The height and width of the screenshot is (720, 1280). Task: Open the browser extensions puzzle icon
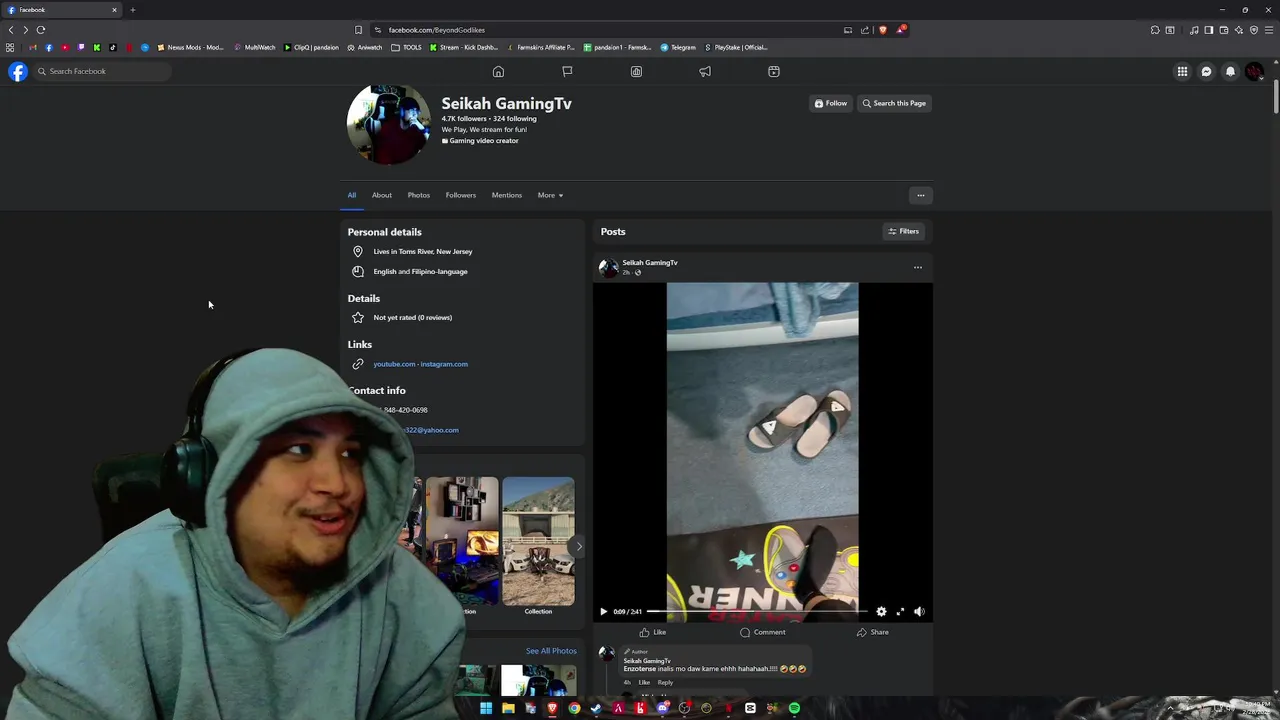[x=1155, y=30]
